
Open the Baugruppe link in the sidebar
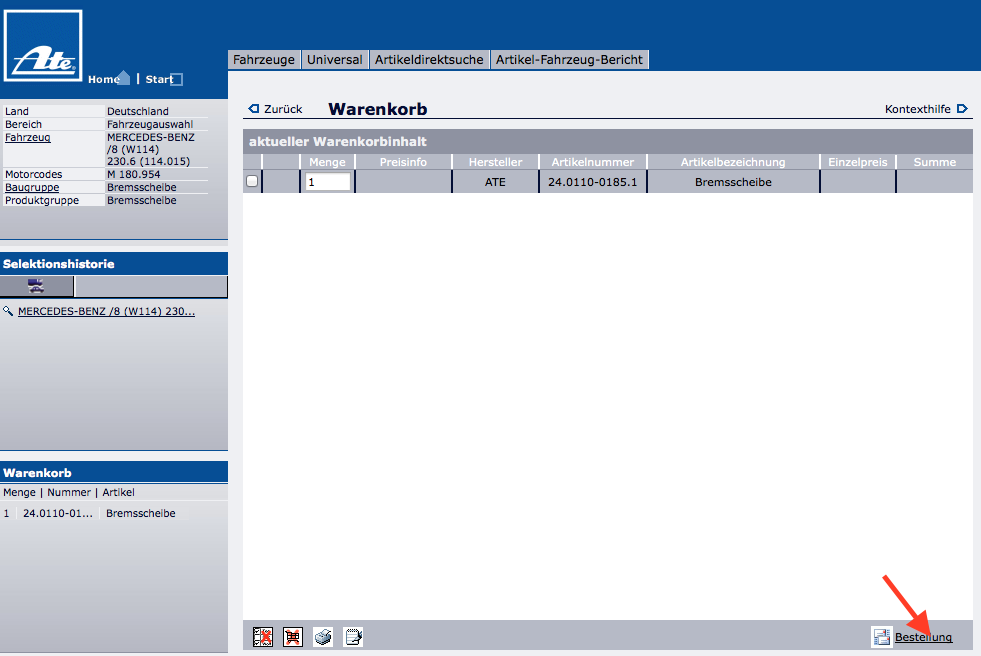point(32,187)
